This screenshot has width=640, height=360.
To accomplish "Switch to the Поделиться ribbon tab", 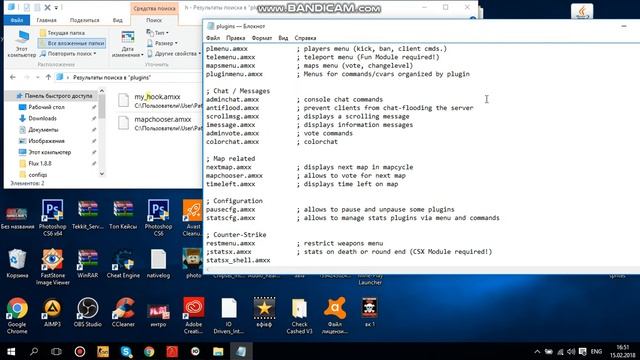I will pyautogui.click(x=84, y=20).
